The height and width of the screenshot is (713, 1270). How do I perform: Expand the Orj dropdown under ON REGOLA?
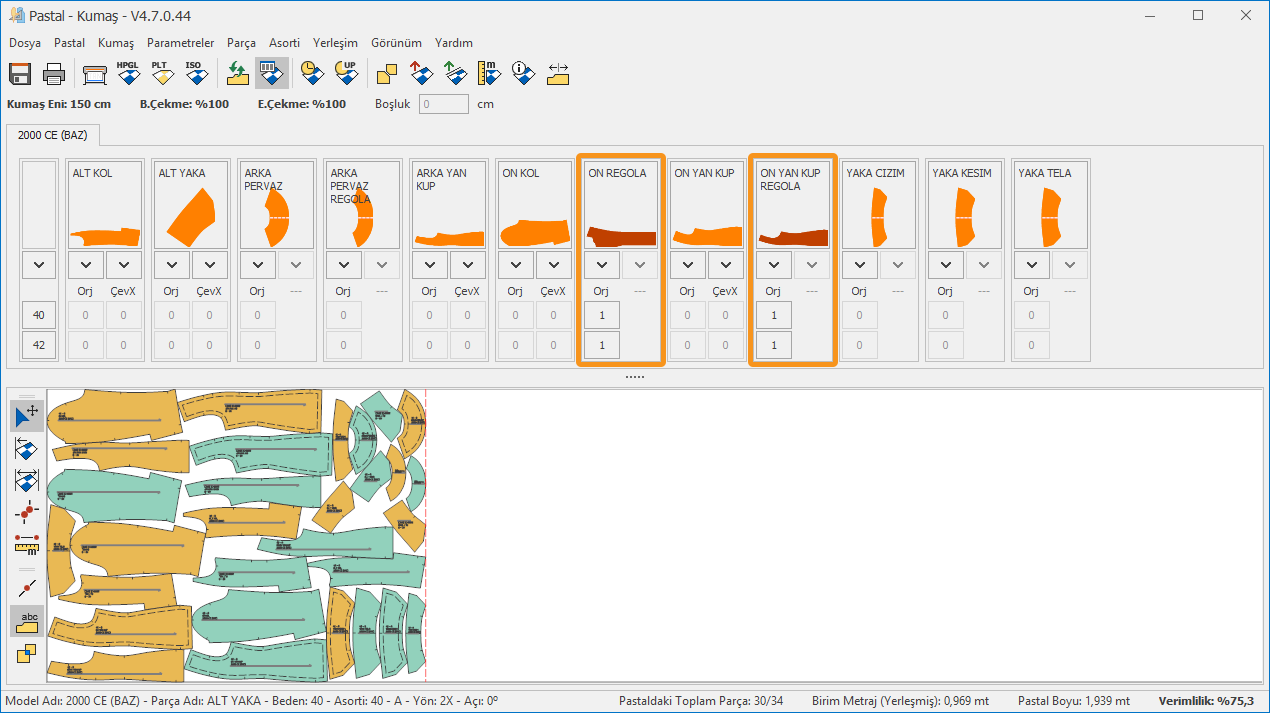coord(602,265)
